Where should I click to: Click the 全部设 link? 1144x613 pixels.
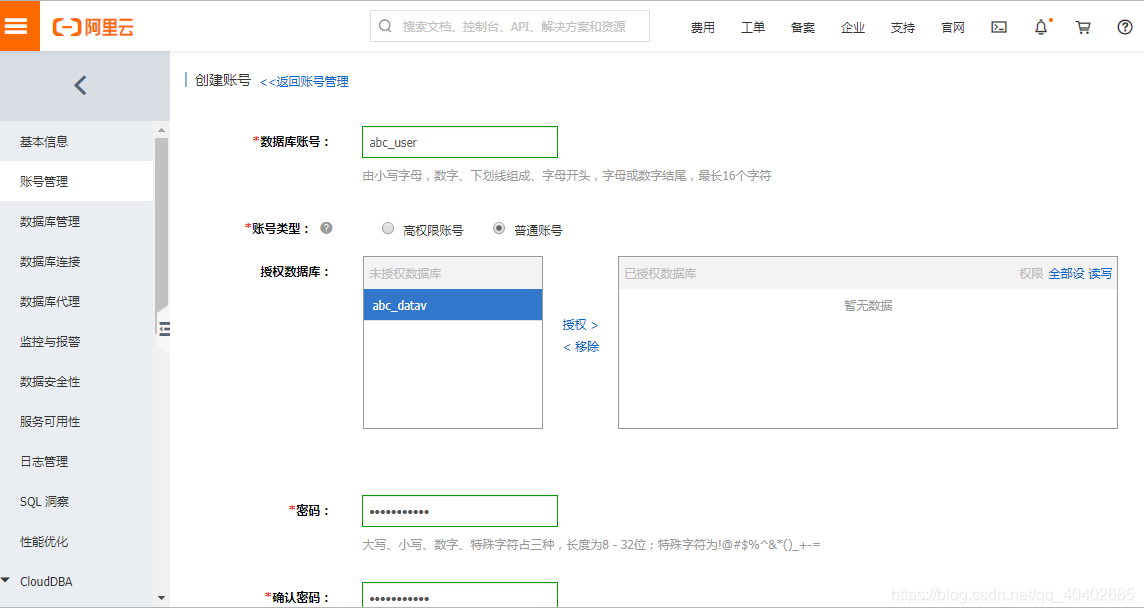1067,274
